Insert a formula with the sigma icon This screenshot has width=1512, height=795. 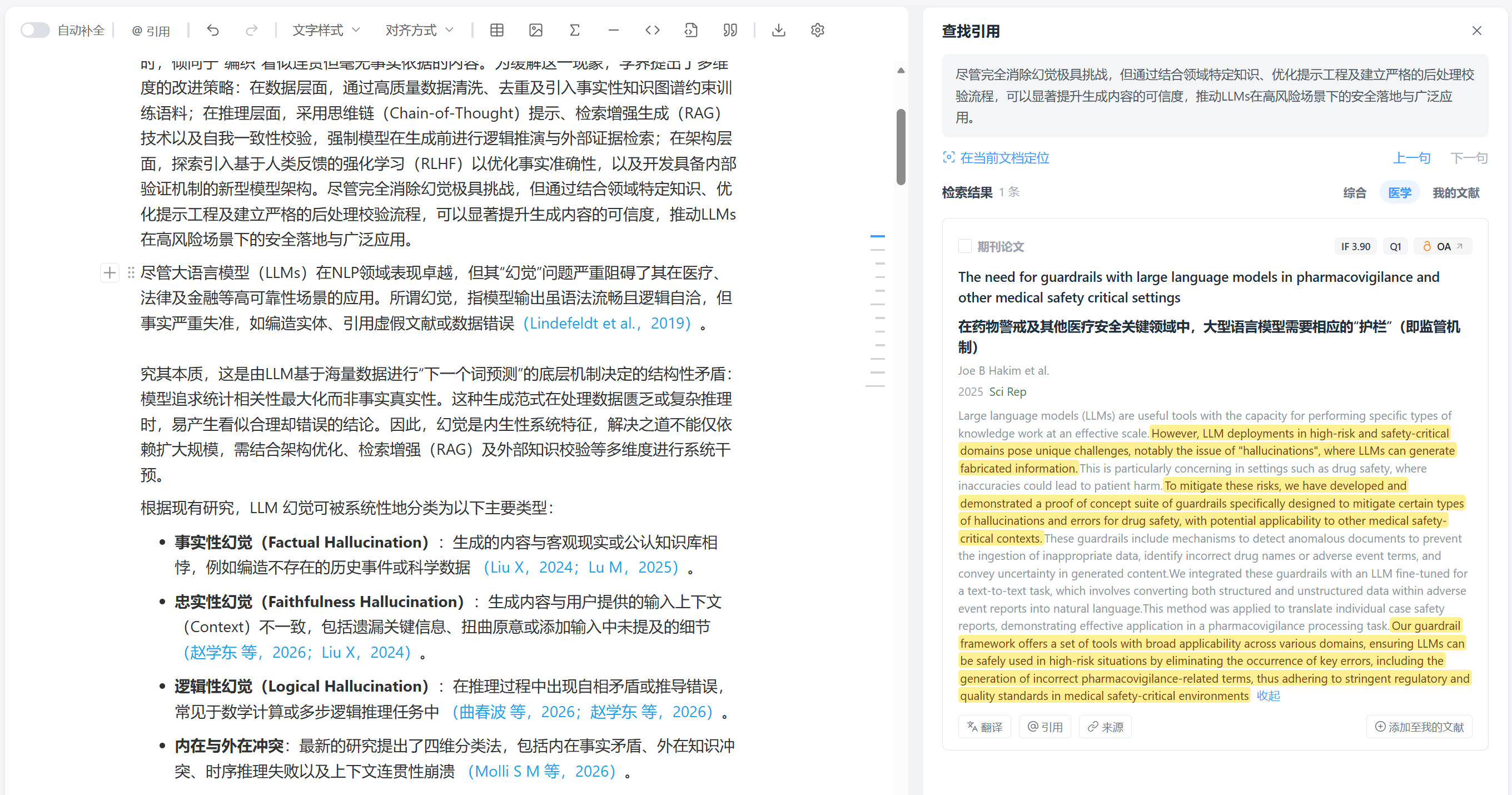[575, 30]
